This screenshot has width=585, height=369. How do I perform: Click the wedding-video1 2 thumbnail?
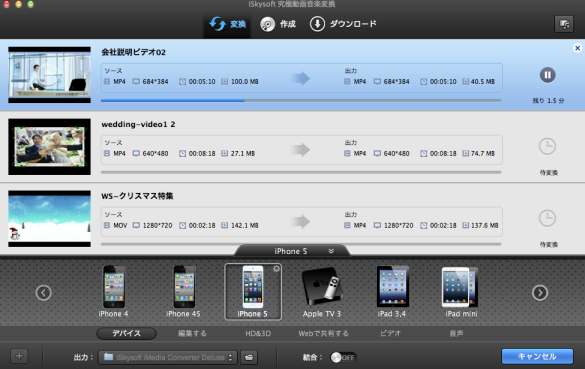point(49,147)
